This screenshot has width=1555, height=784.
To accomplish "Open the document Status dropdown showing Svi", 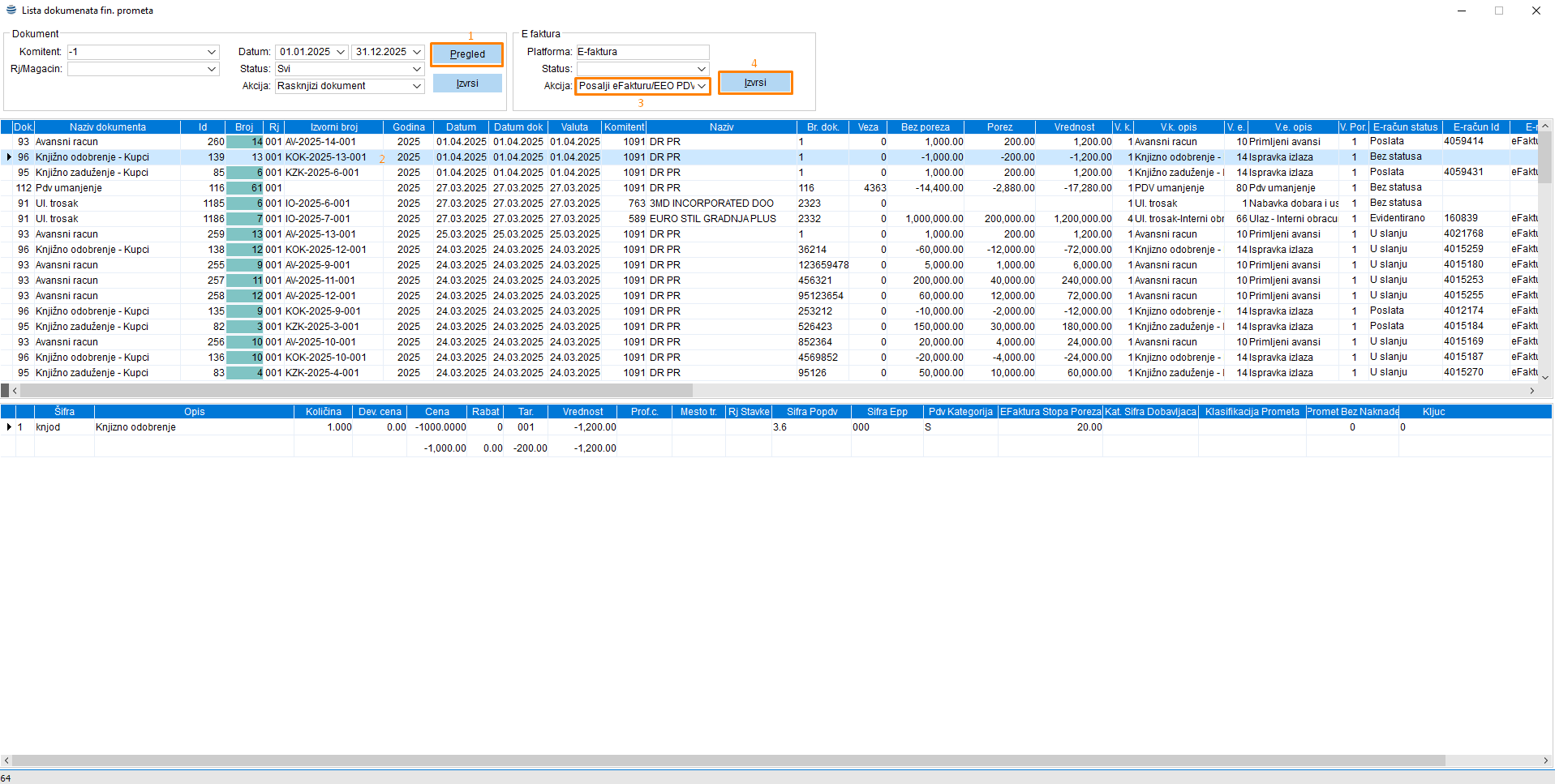I will [x=417, y=69].
